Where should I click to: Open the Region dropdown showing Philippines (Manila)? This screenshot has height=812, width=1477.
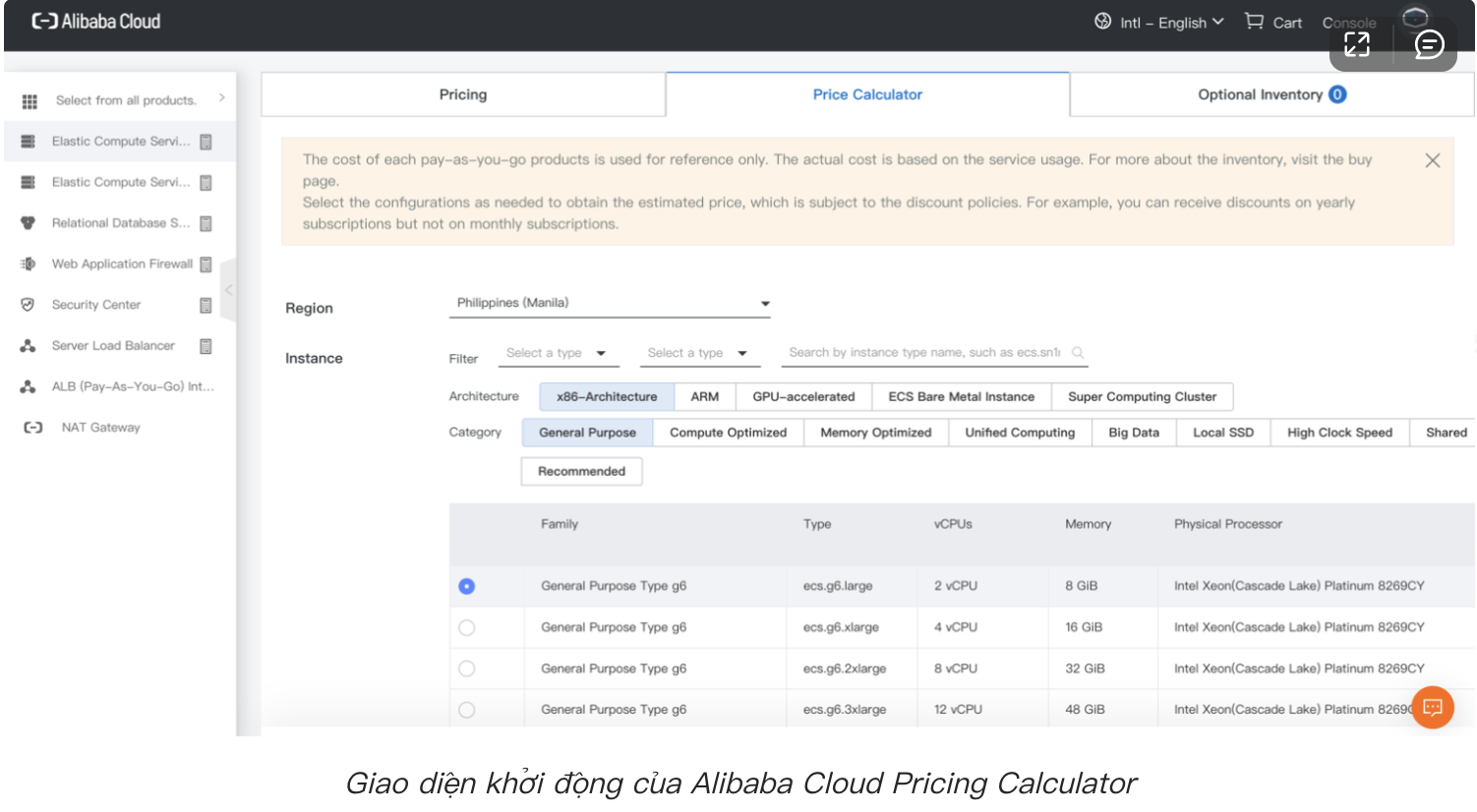[609, 303]
